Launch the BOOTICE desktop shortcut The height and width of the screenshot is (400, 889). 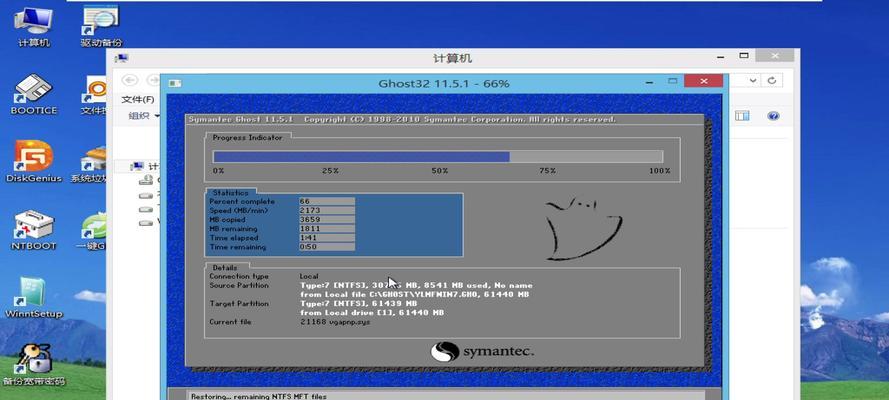tap(34, 93)
